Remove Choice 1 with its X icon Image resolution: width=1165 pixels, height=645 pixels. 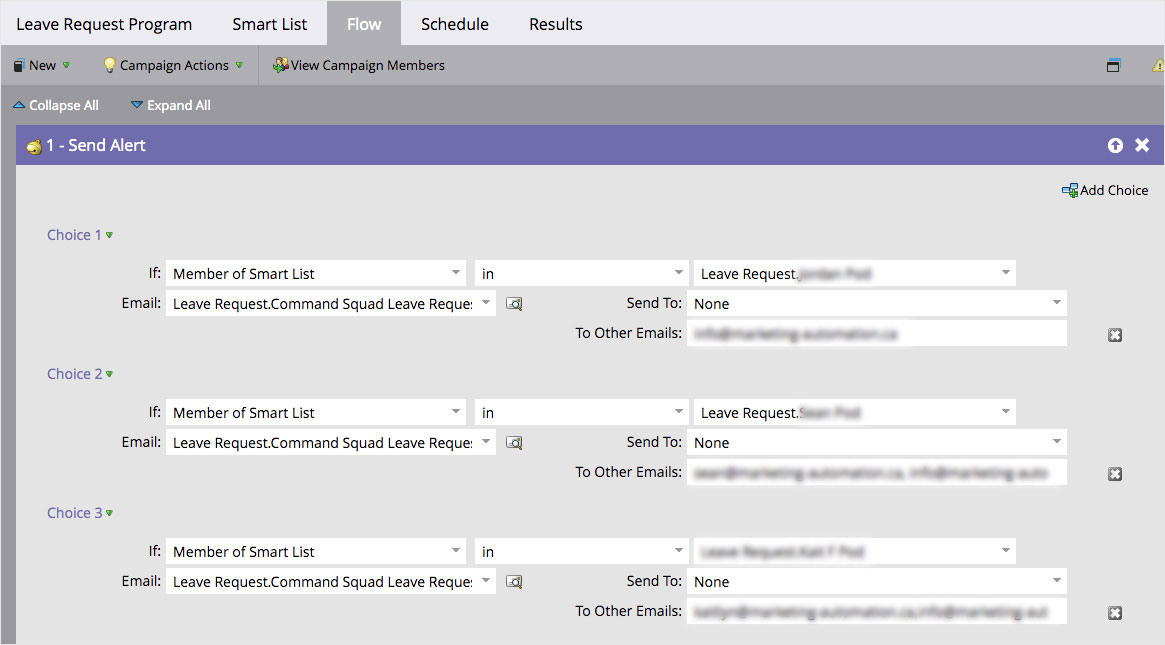1115,335
